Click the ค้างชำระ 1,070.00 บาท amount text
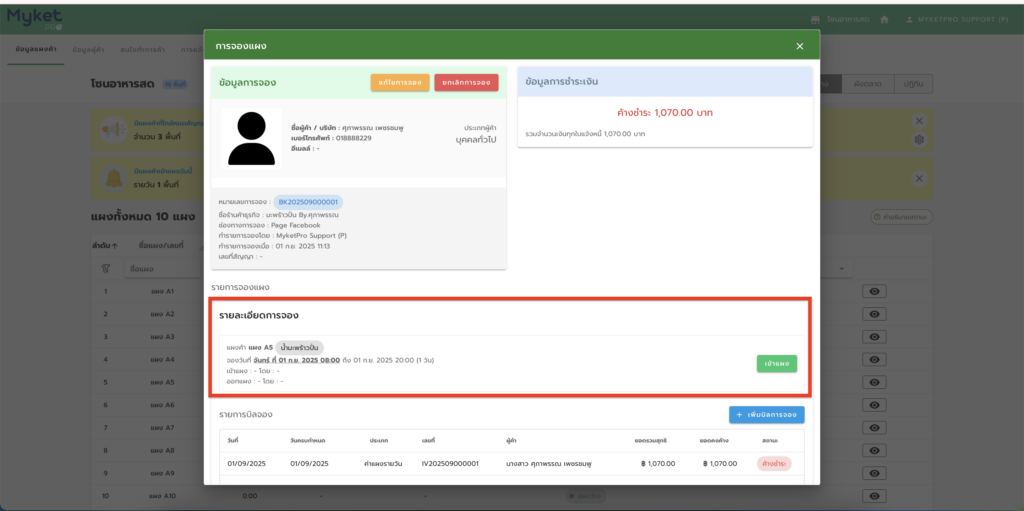Viewport: 1024px width, 511px height. 665,112
